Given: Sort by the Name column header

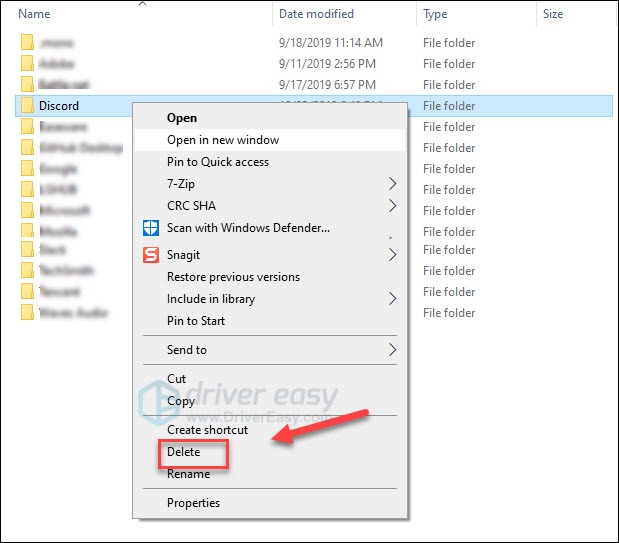Looking at the screenshot, I should pyautogui.click(x=34, y=14).
